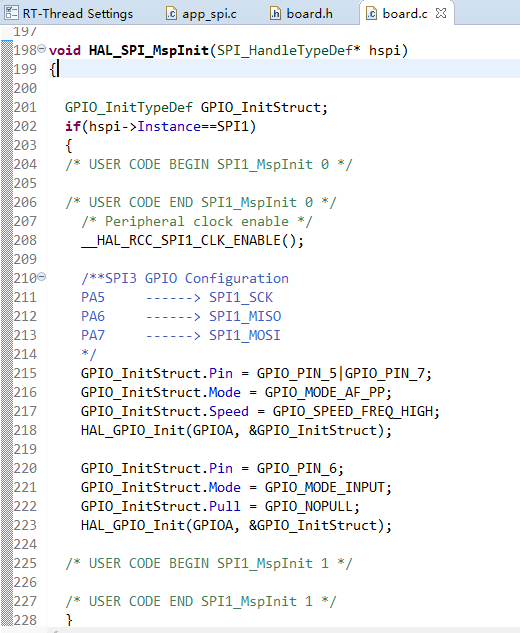Click the empty line 219
Screen dimensions: 520x633
tap(283, 449)
